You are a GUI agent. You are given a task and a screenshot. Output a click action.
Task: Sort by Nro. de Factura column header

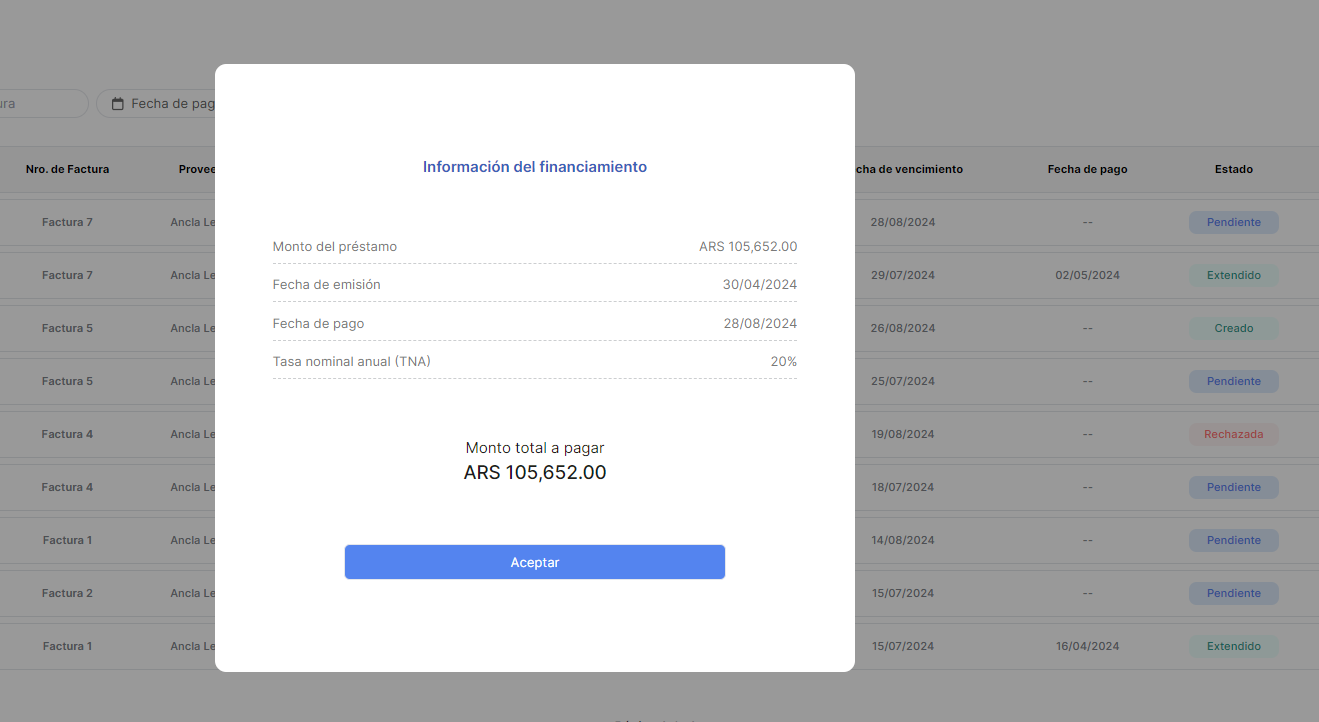(67, 169)
